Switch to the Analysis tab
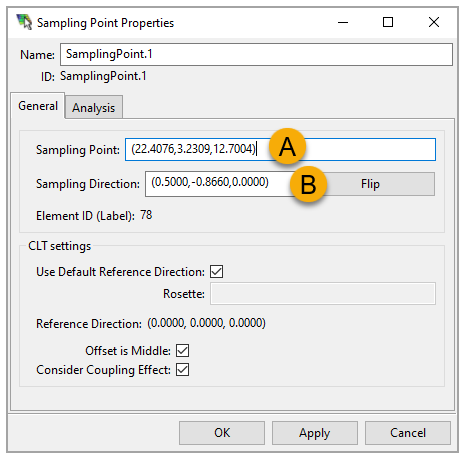This screenshot has width=464, height=458. (94, 107)
